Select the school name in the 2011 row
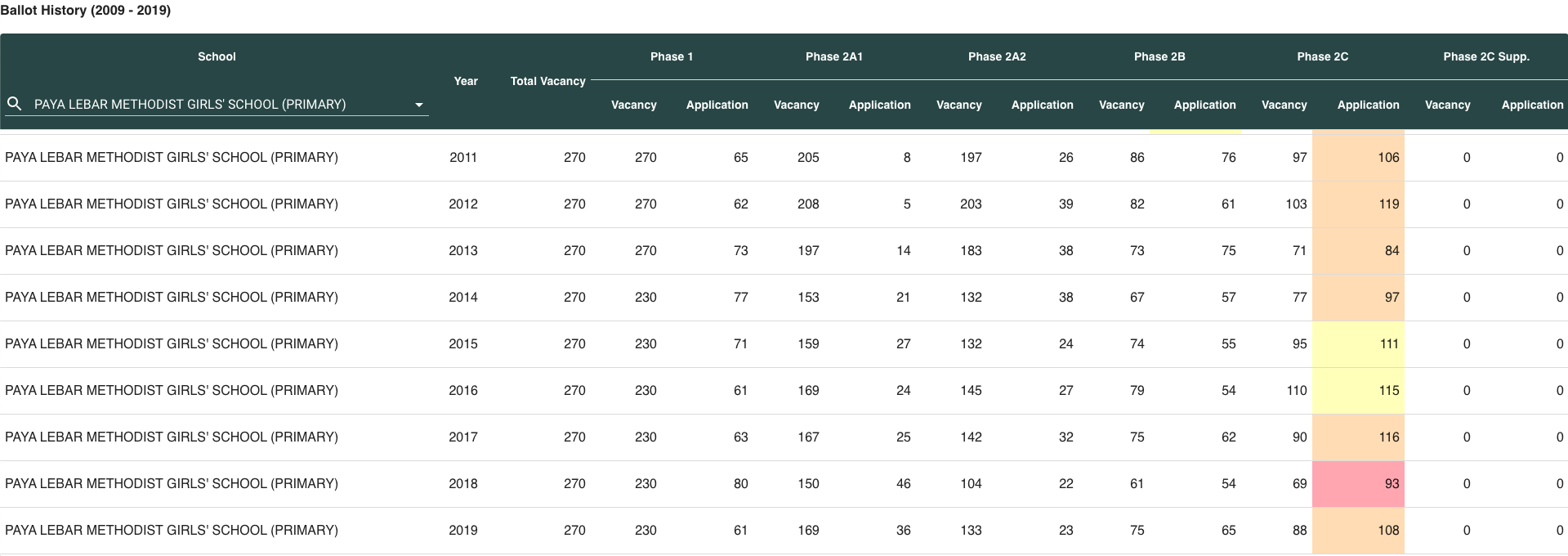 172,157
